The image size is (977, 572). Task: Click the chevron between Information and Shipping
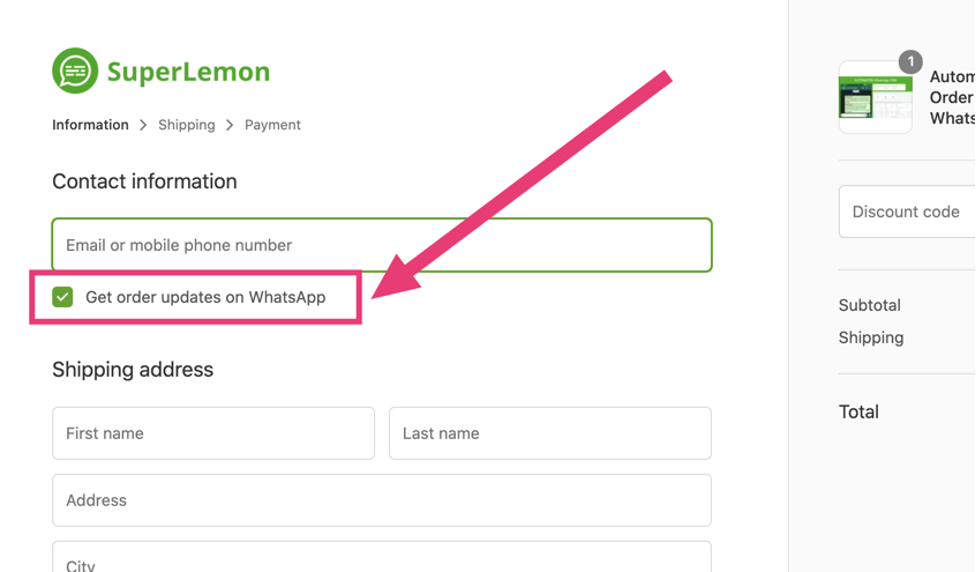tap(143, 125)
